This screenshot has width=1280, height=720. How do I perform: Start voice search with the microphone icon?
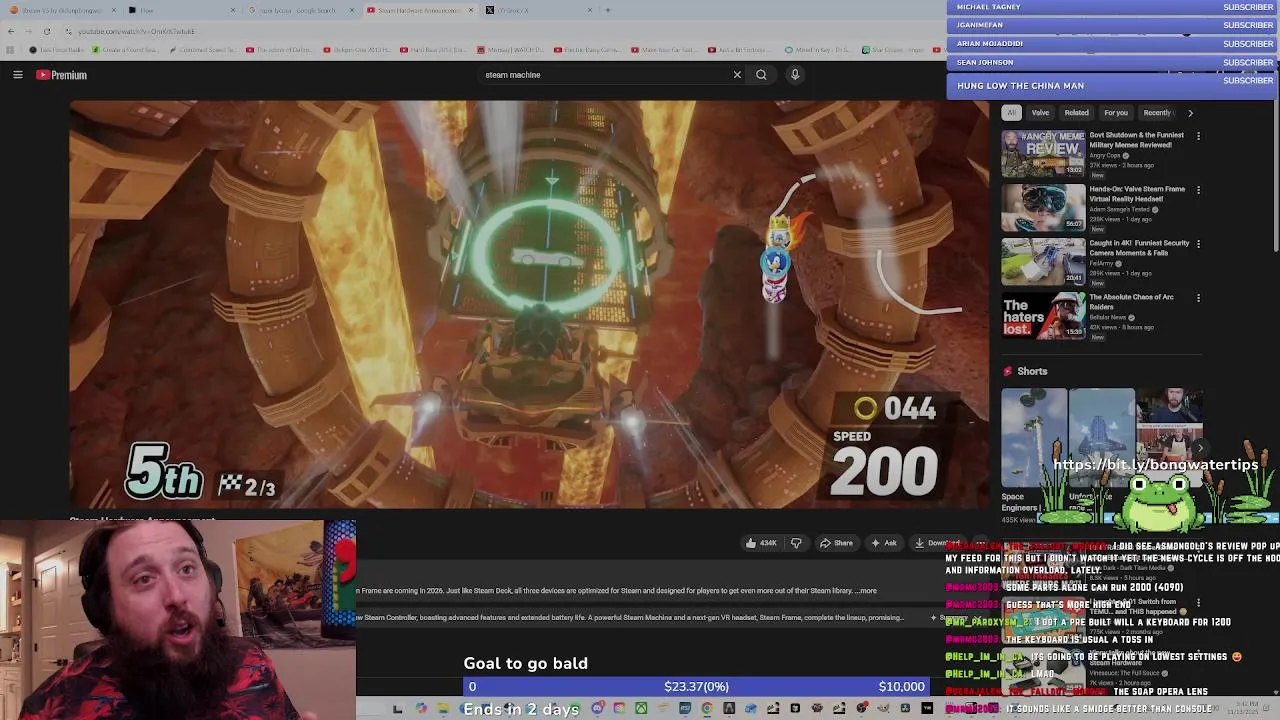tap(795, 75)
